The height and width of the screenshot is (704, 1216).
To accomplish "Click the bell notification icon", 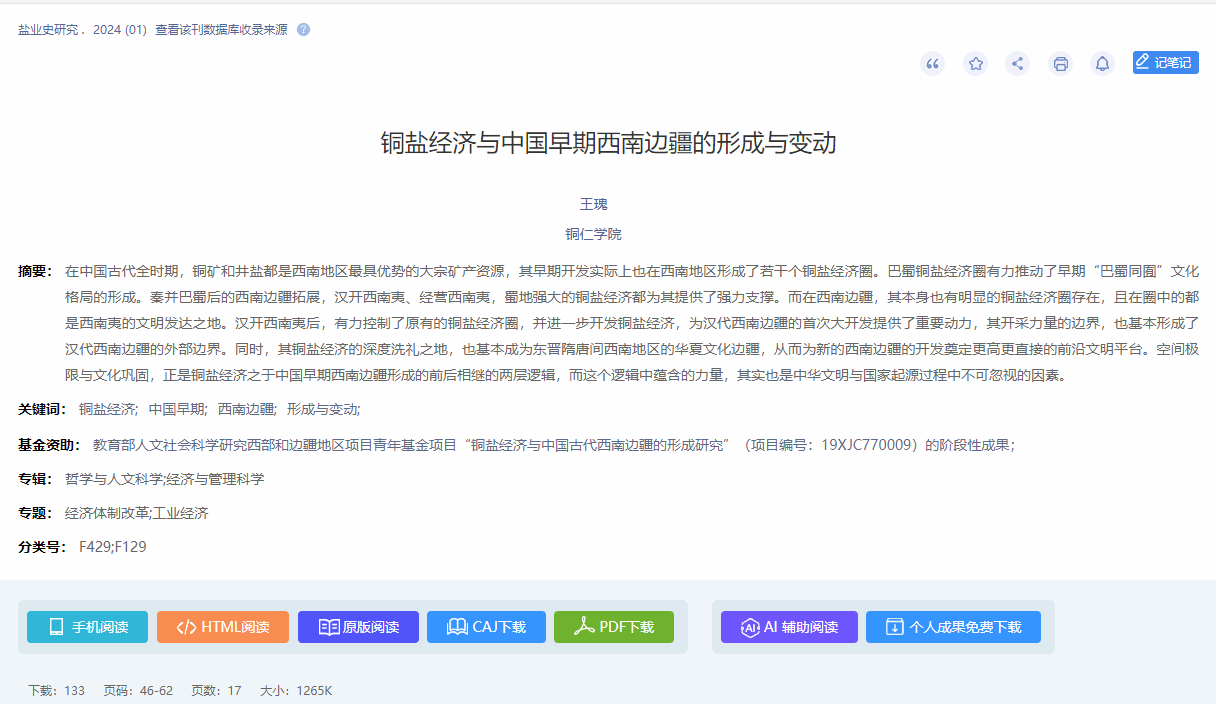I will coord(1102,64).
